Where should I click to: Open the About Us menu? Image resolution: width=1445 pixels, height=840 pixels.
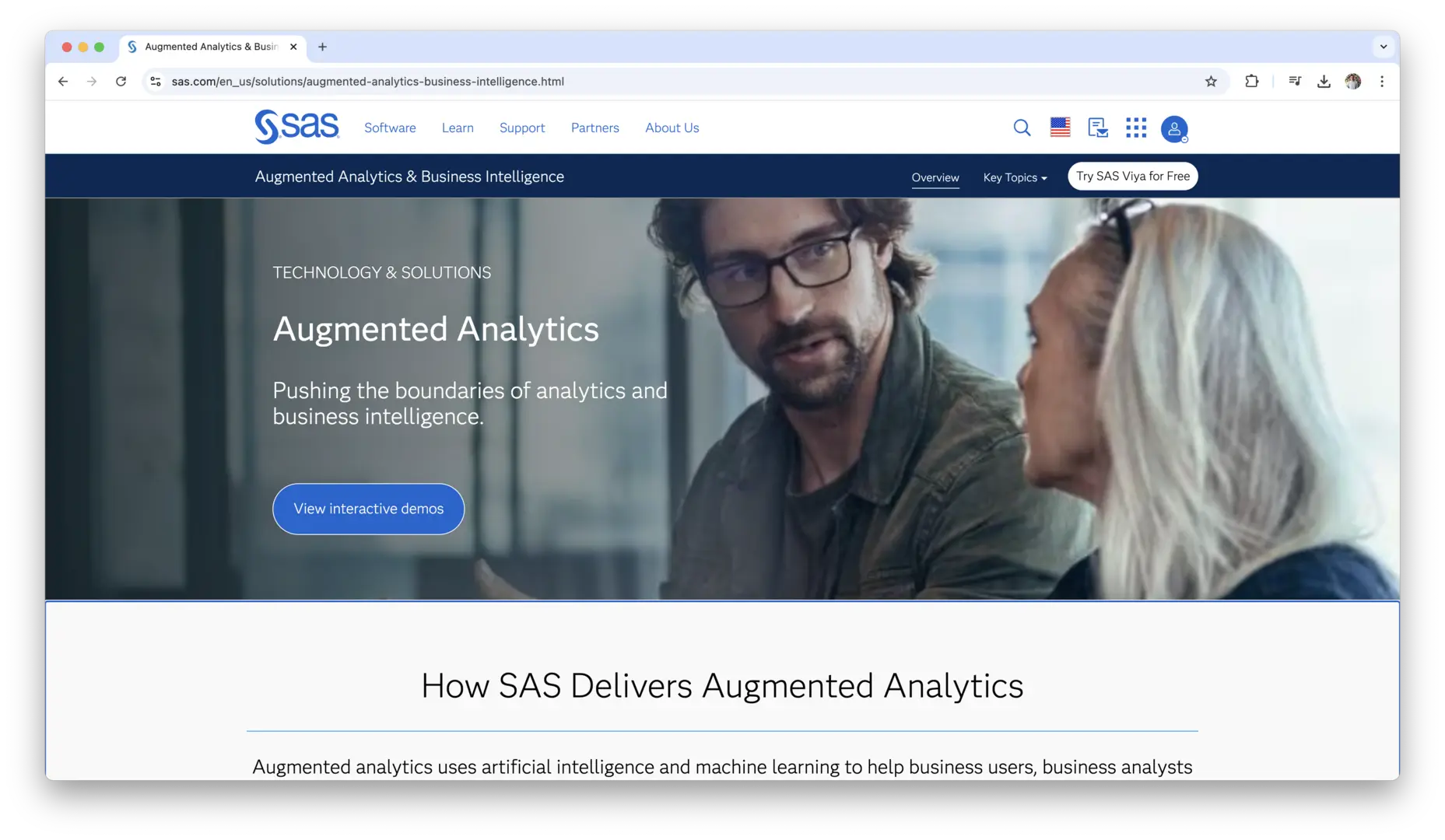click(x=672, y=128)
